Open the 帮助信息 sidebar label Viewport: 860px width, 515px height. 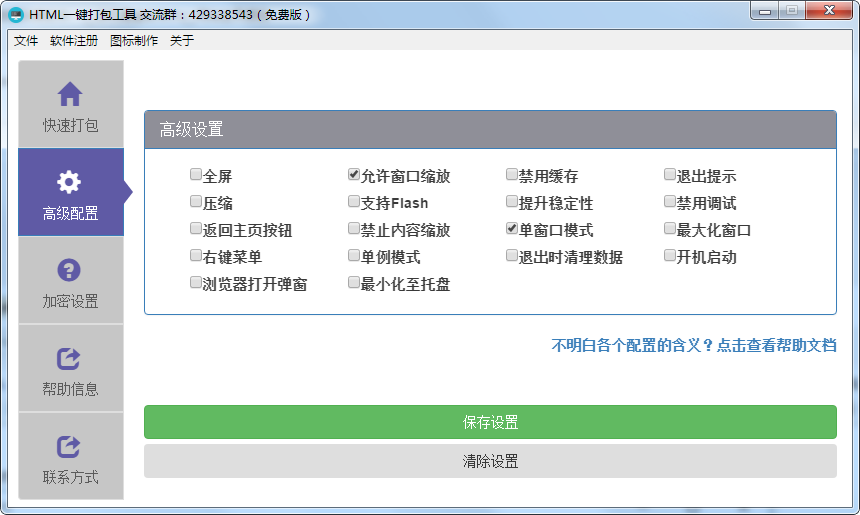[71, 389]
